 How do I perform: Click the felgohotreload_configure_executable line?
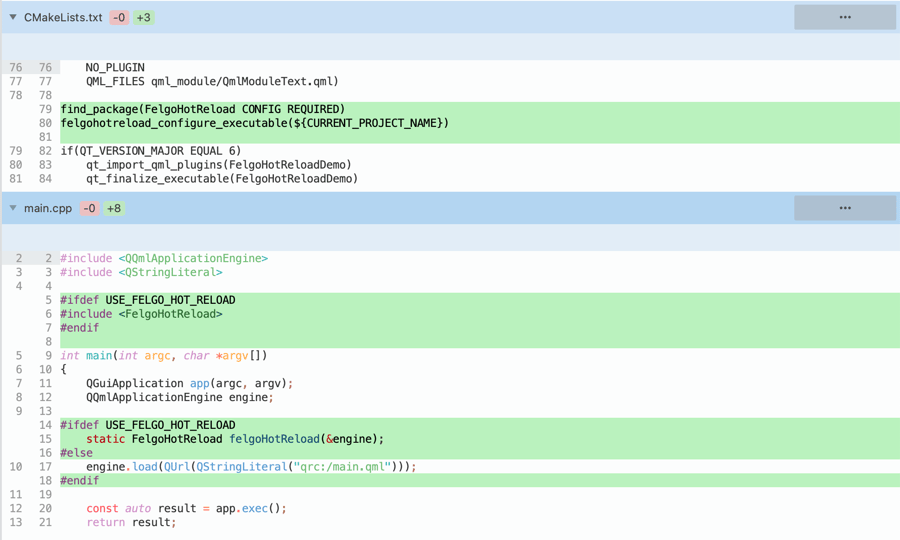(254, 123)
